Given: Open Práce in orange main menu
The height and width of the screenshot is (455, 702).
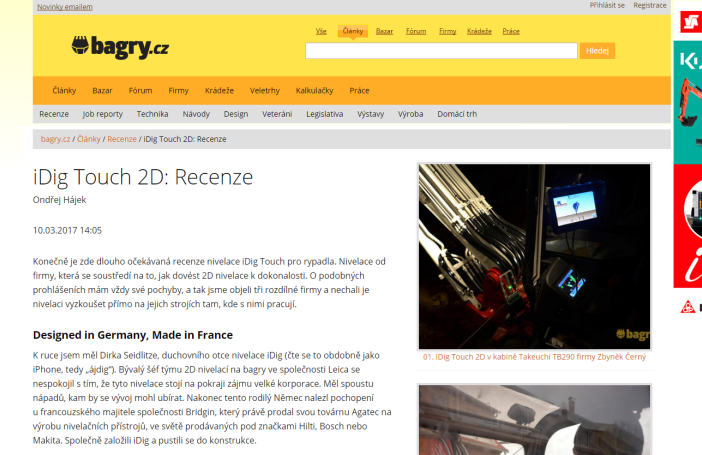Looking at the screenshot, I should (x=359, y=90).
